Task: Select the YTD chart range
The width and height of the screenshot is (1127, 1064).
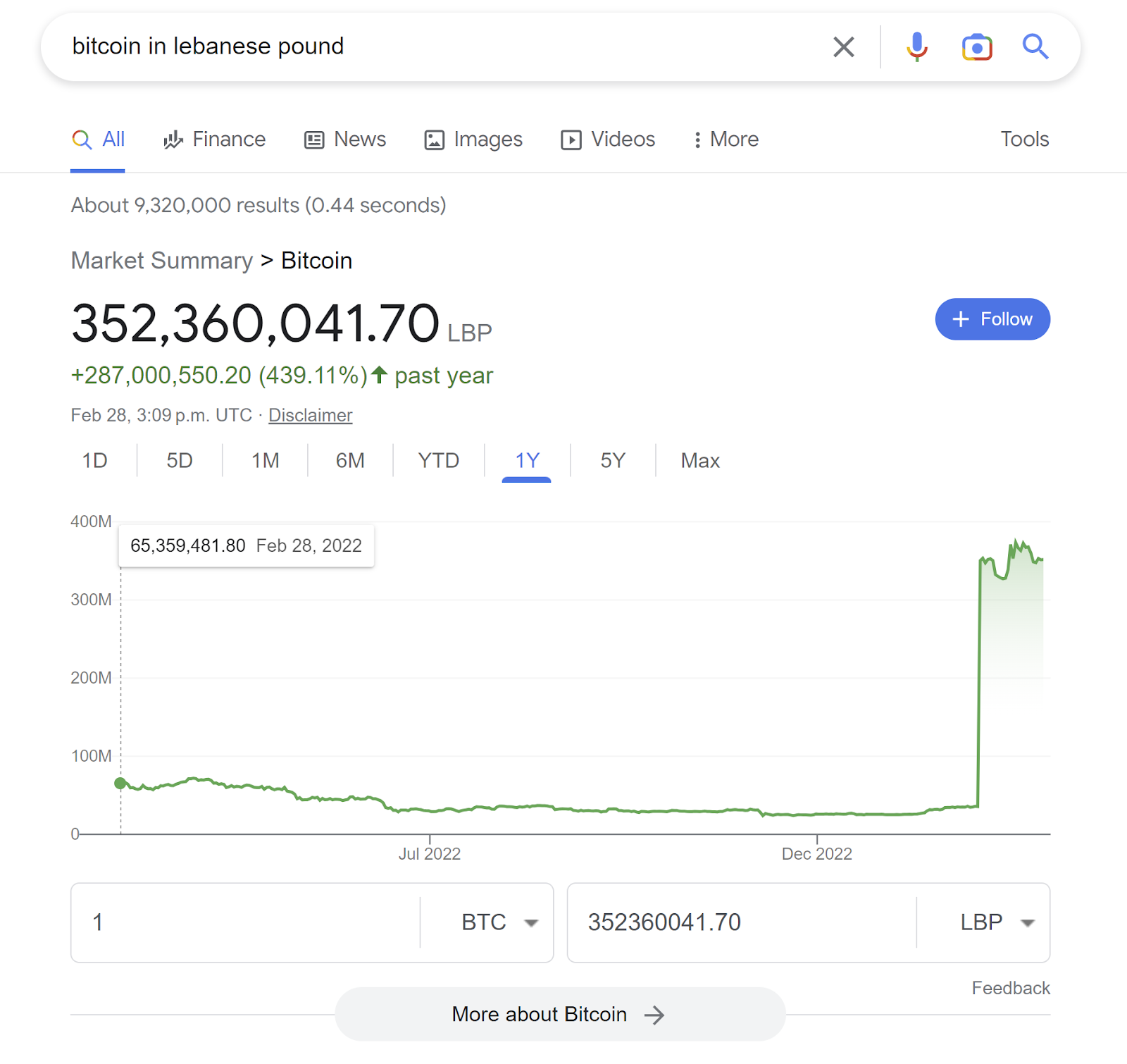Action: click(438, 461)
